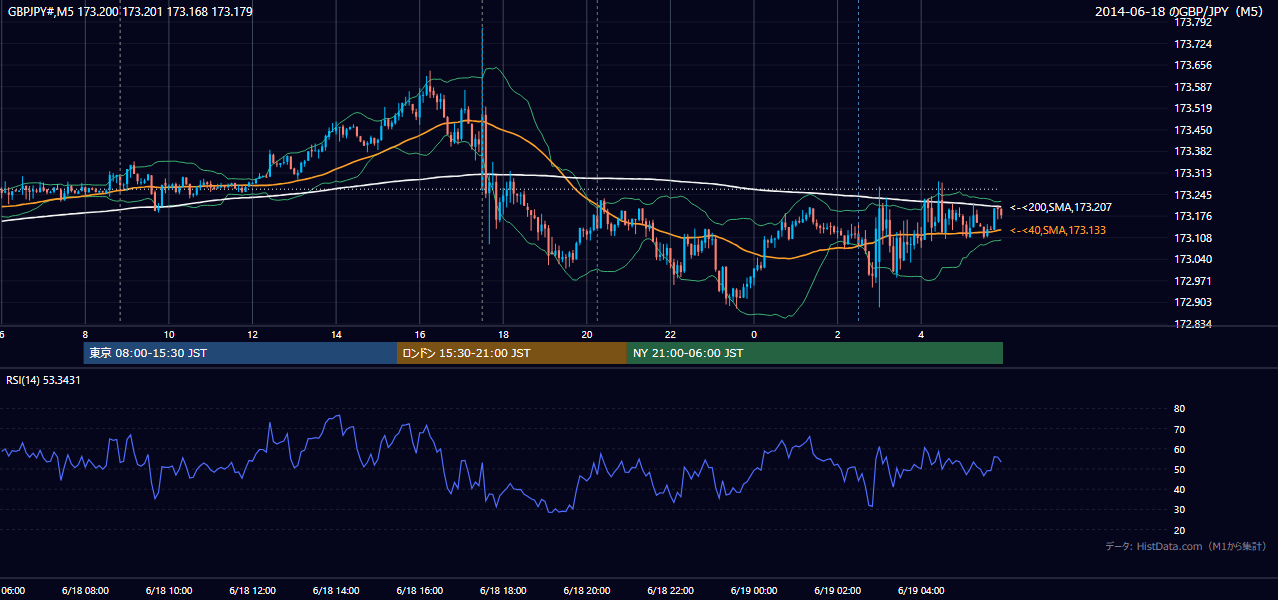Click price scale value 173.245
The width and height of the screenshot is (1278, 600).
click(x=1193, y=195)
